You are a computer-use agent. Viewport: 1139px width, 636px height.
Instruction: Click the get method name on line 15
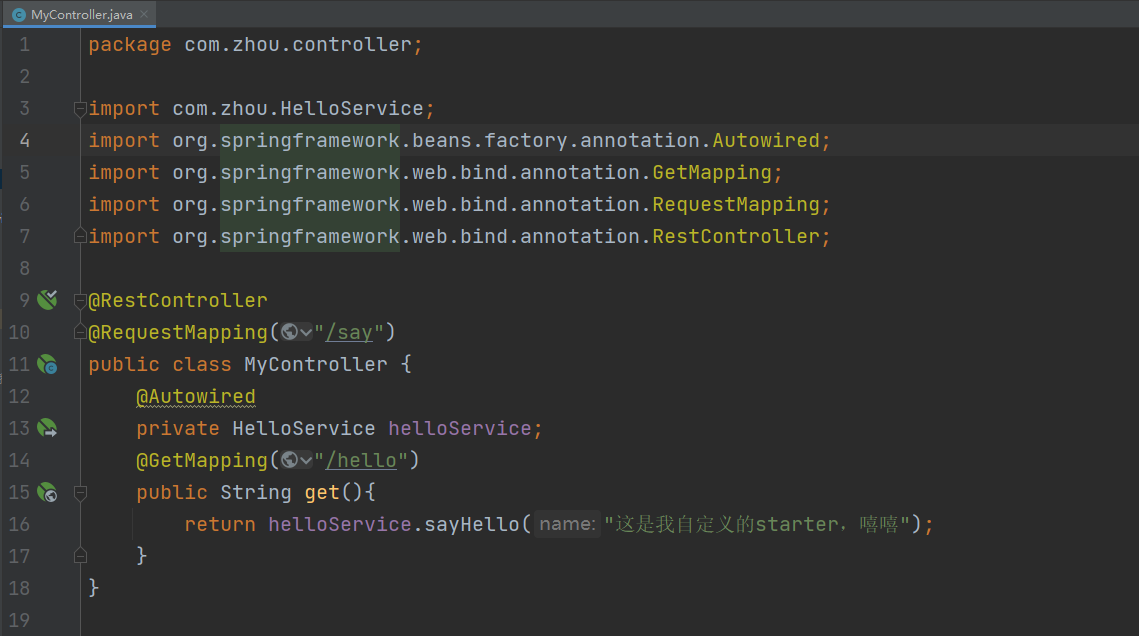point(322,492)
